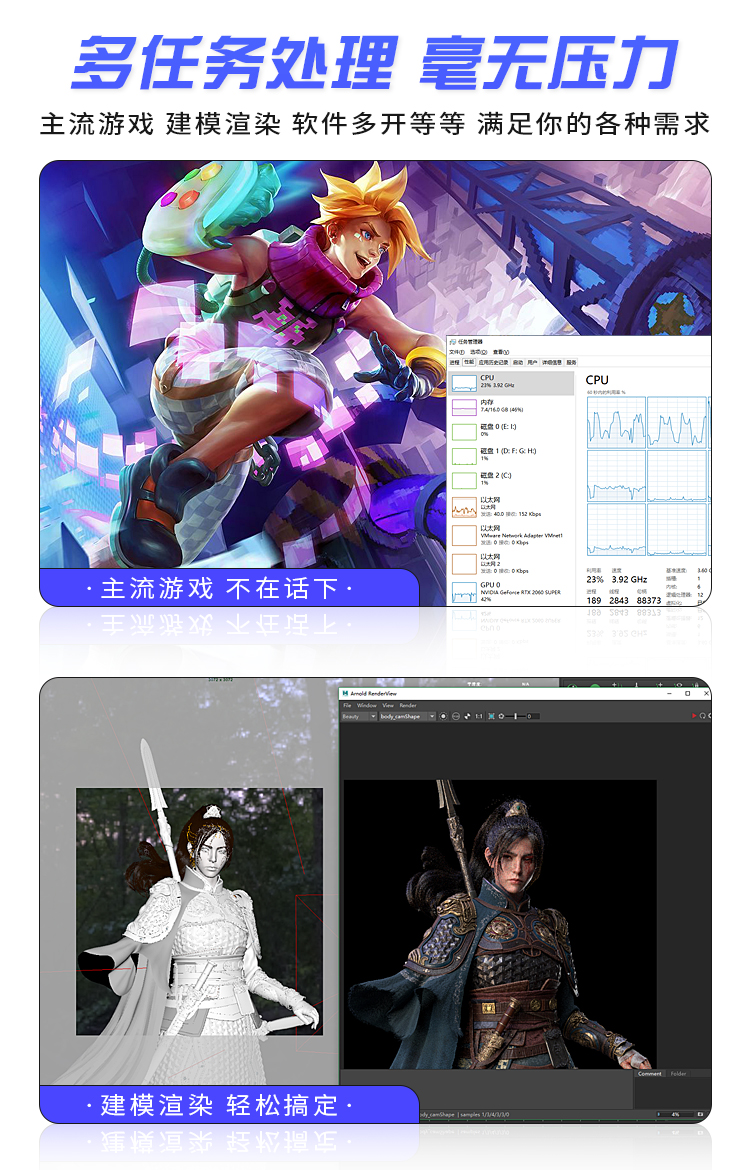Click the color wheel icon in RenderView toolbar
This screenshot has height=1170, width=750.
point(468,716)
